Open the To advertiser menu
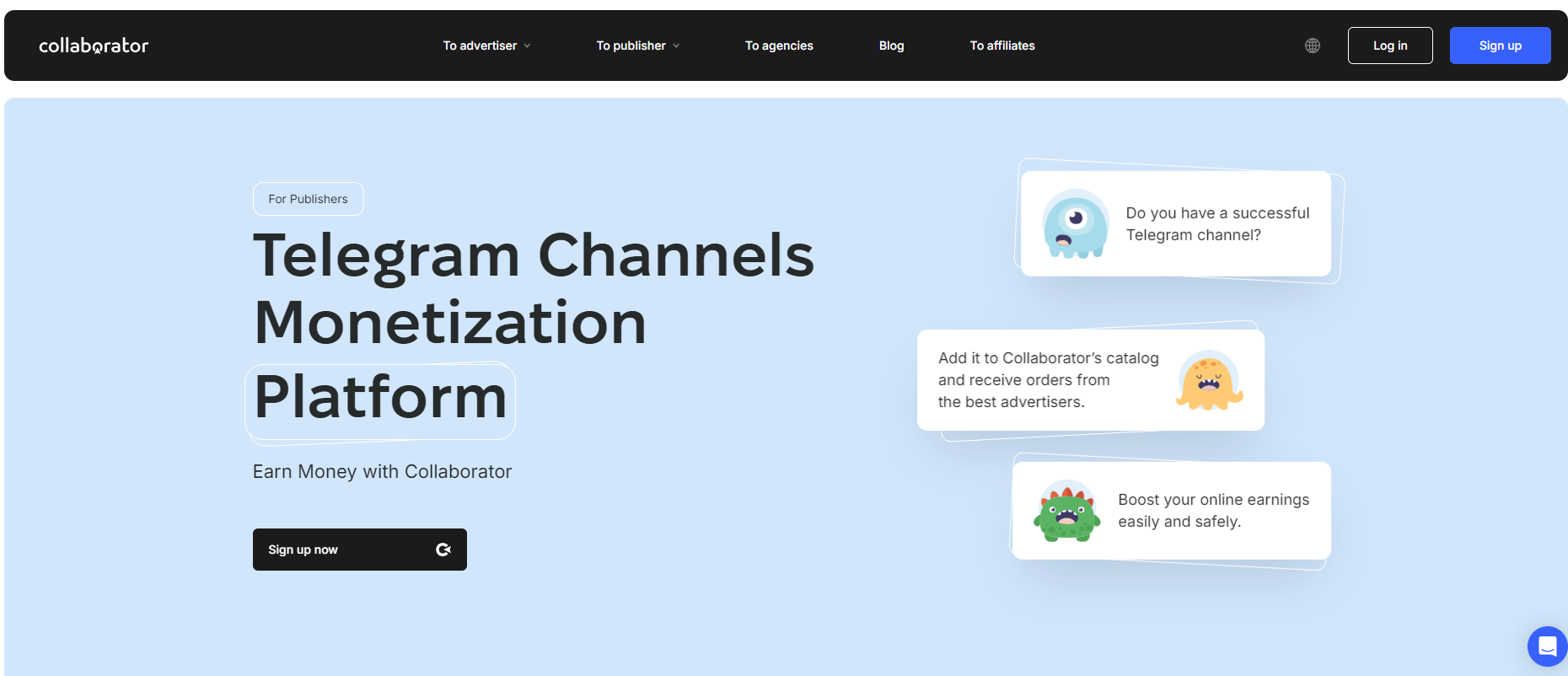The image size is (1568, 676). [x=487, y=46]
